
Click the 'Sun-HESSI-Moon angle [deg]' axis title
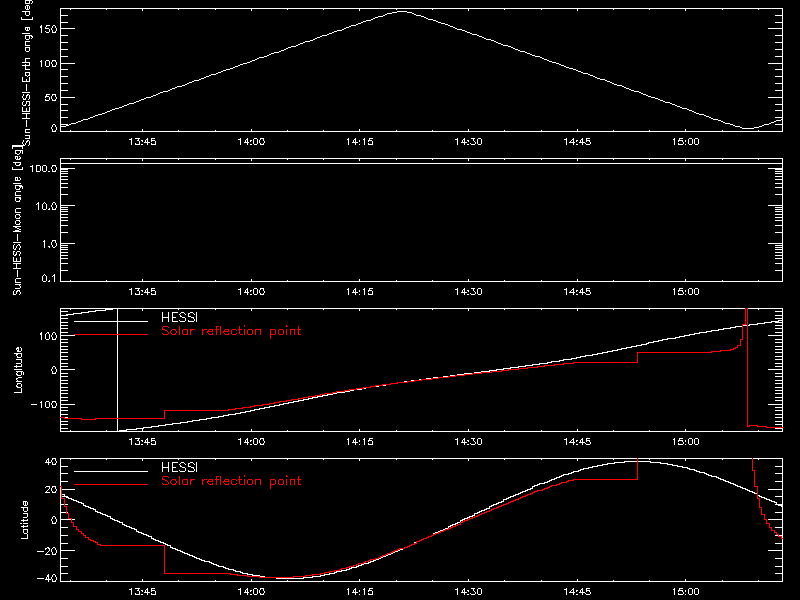17,220
